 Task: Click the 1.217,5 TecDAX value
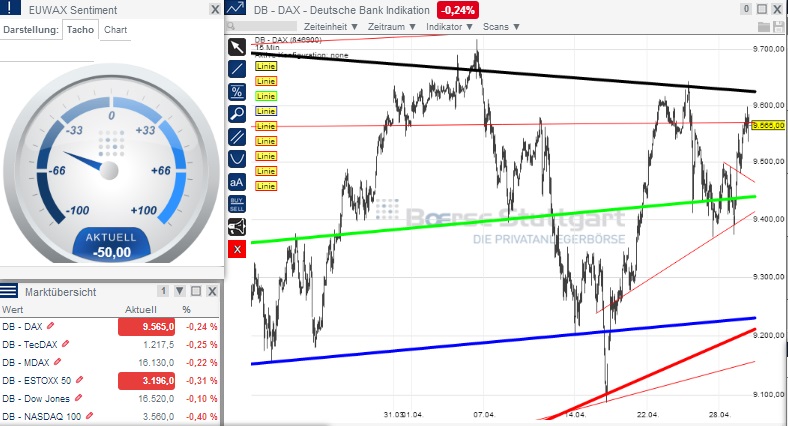click(x=158, y=345)
